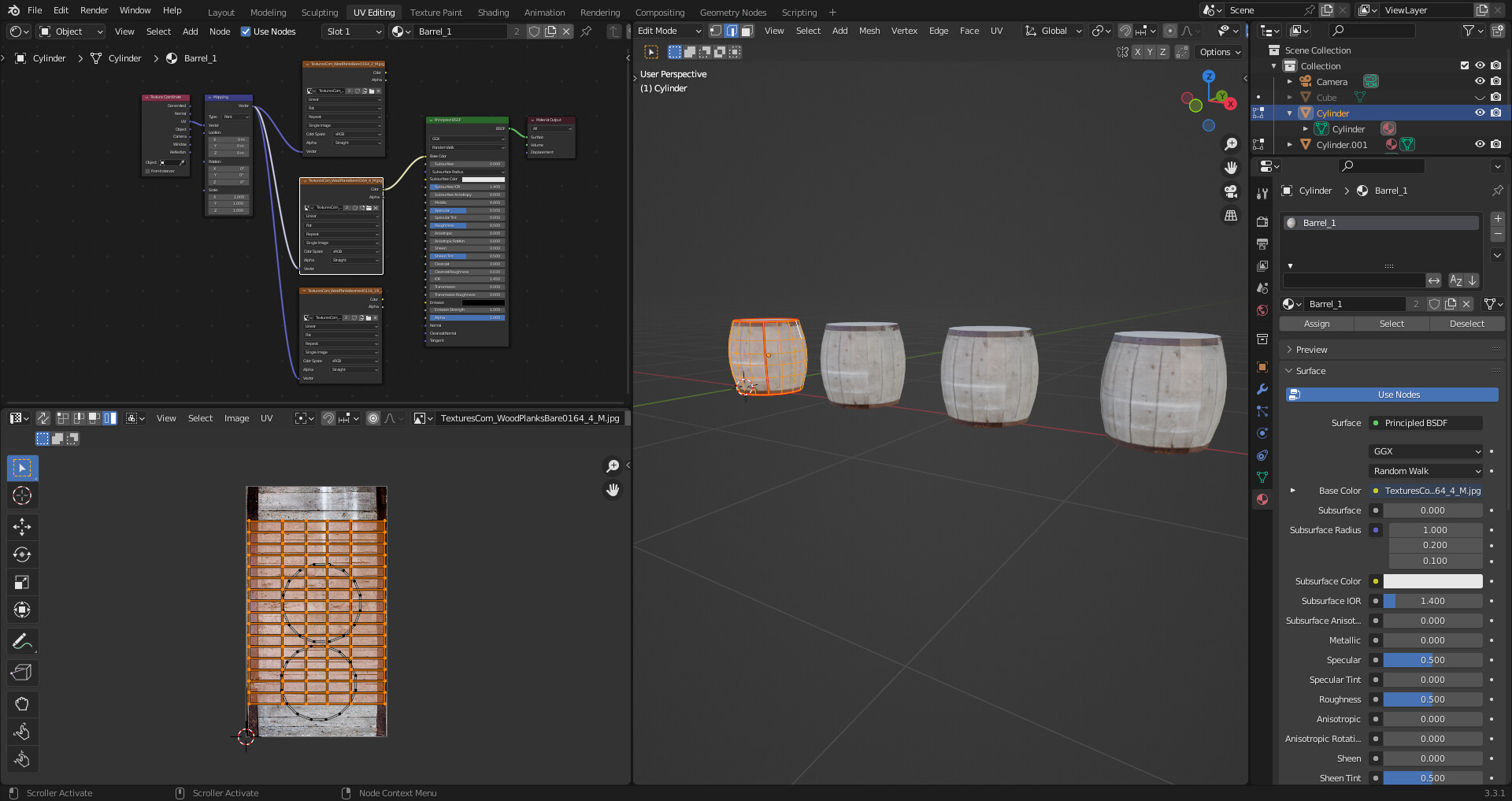The width and height of the screenshot is (1512, 801).
Task: Toggle the Use Nodes checkbox in material header
Action: pos(246,32)
